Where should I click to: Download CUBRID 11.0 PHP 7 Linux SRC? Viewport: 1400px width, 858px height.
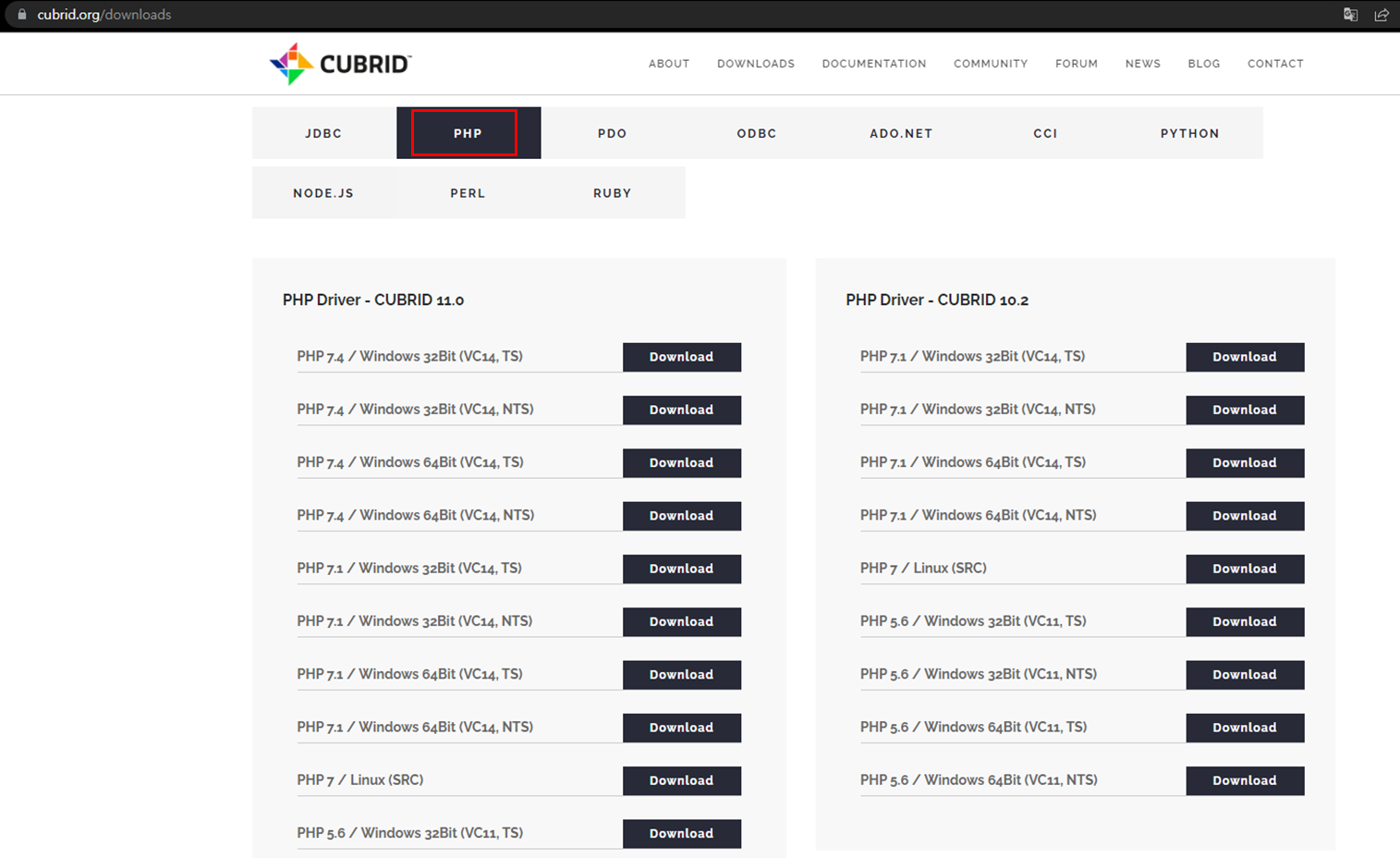click(682, 780)
